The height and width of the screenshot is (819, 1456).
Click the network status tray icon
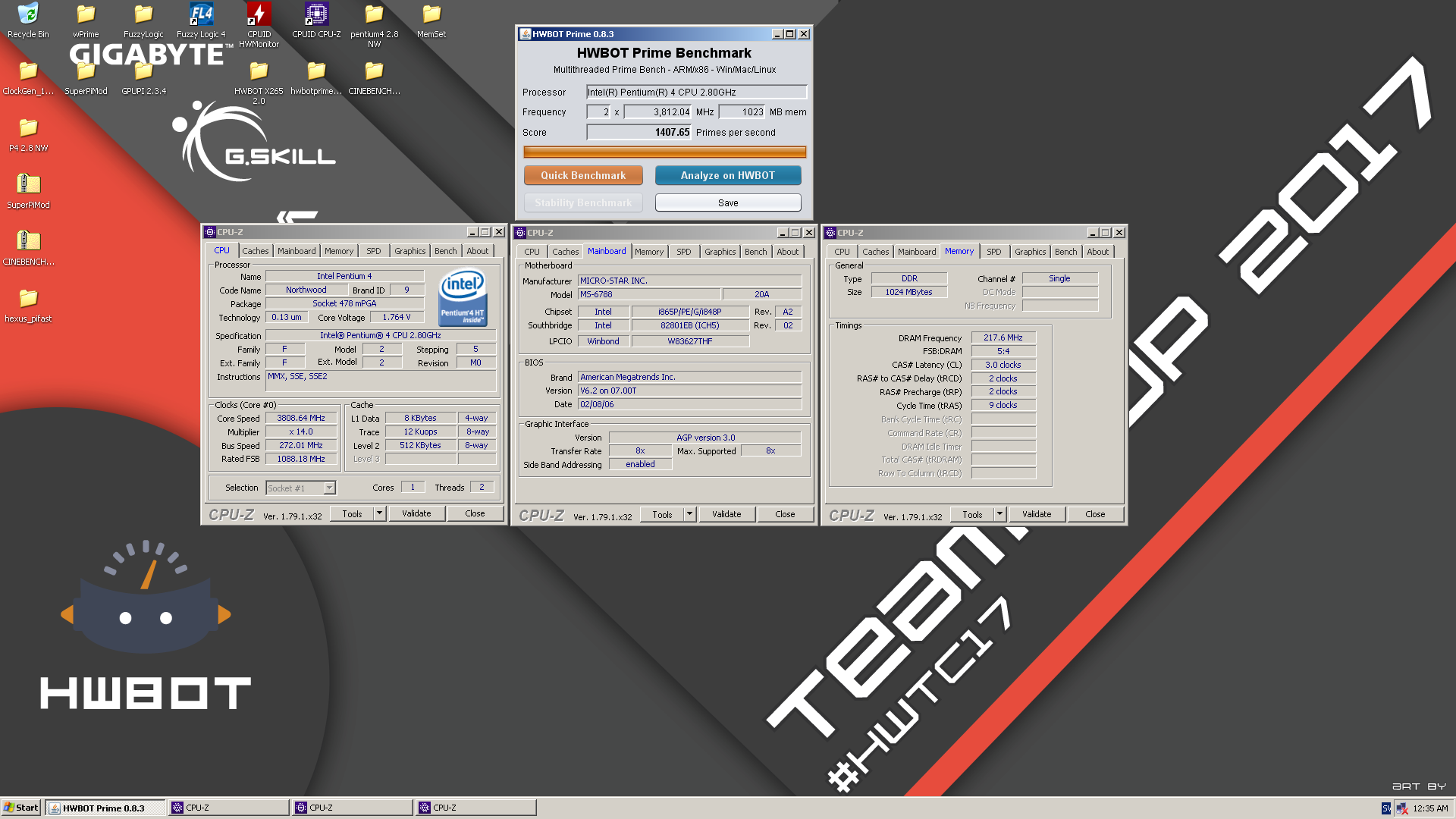click(1401, 808)
